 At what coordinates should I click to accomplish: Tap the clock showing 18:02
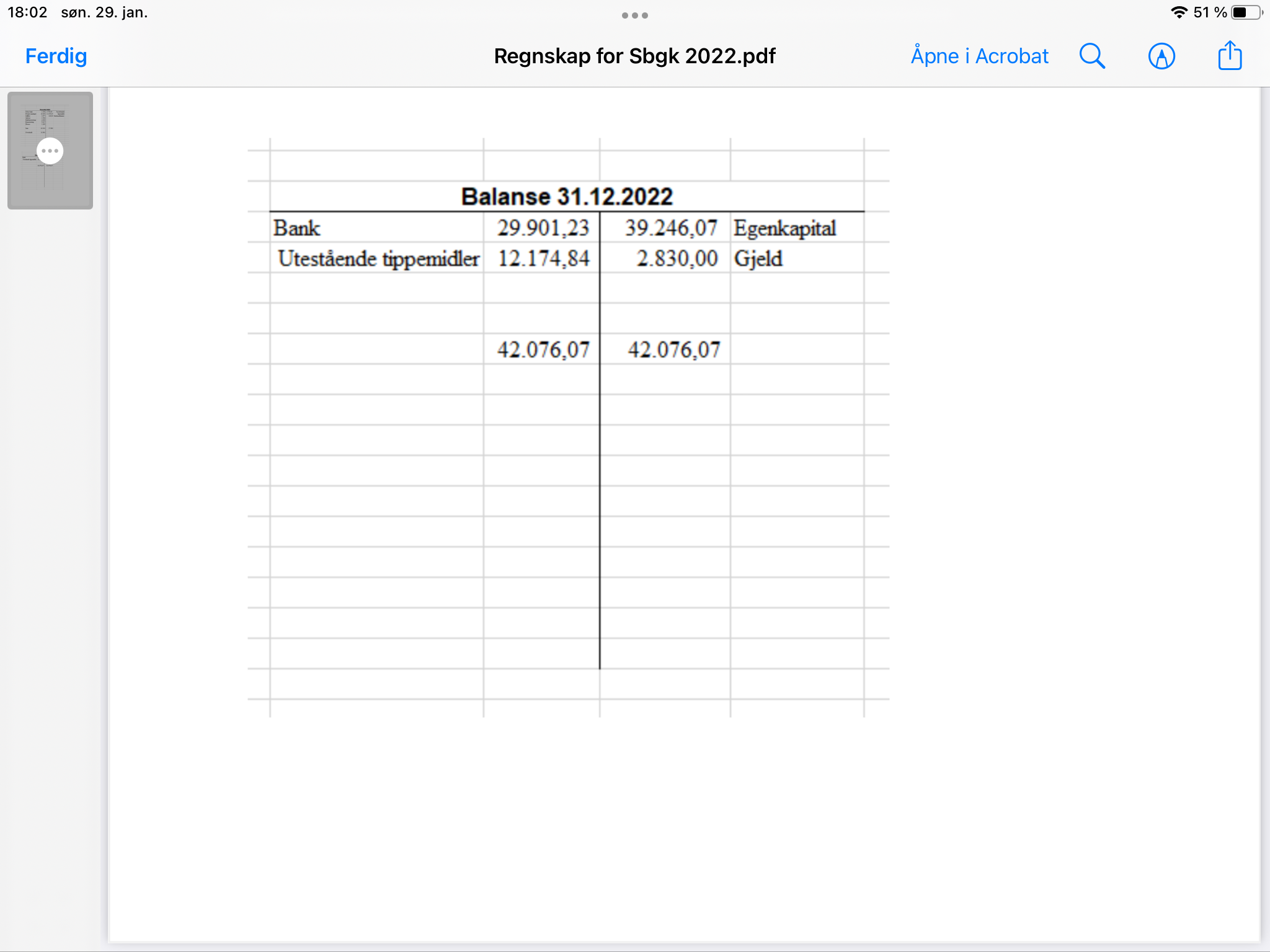(x=27, y=12)
